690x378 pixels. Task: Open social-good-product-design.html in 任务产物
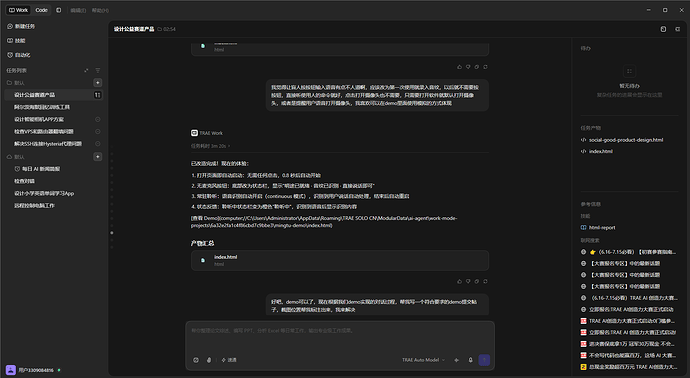[622, 140]
